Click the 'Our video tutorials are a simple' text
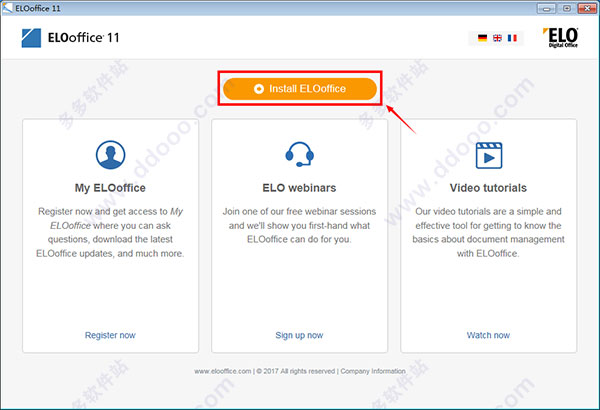Screen dimensions: 600x410 point(488,232)
